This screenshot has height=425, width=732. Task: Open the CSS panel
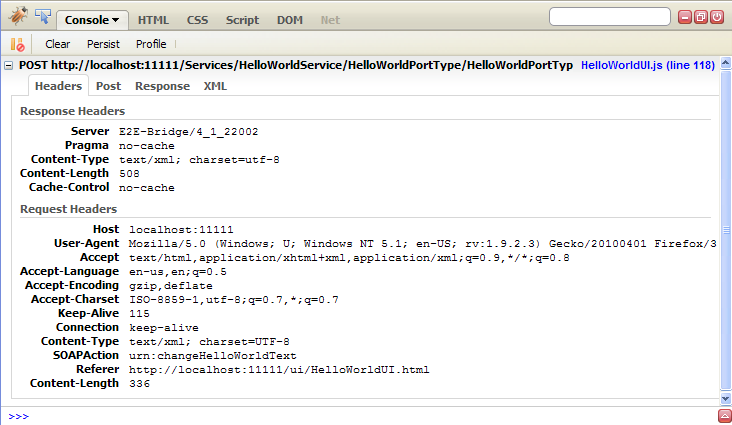197,19
